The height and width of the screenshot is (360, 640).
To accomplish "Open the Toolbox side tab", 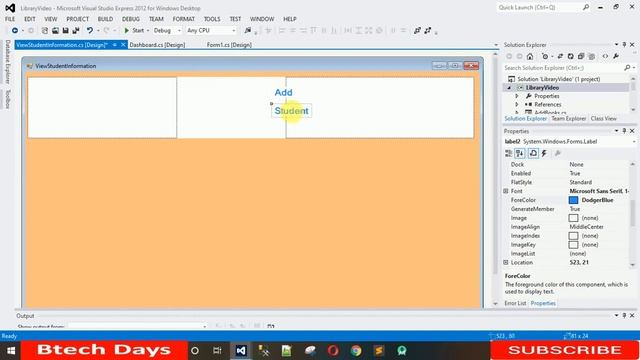I will [x=7, y=99].
